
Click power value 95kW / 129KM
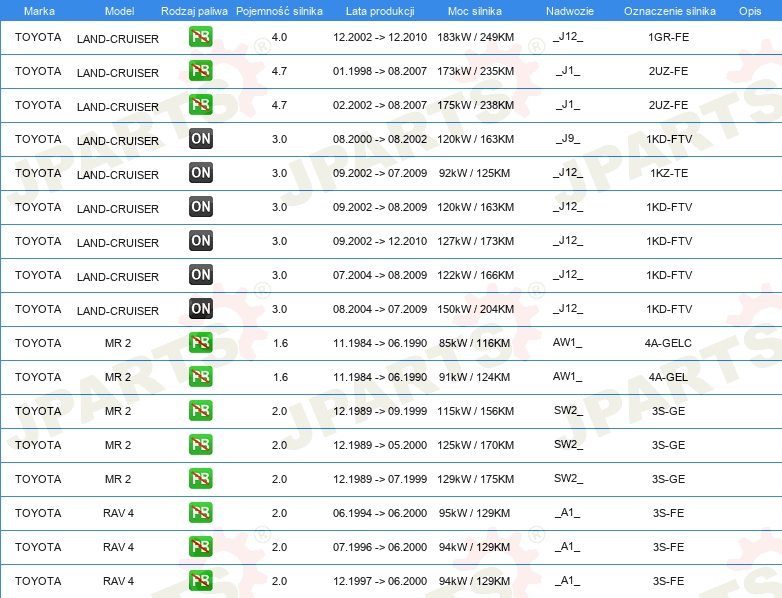coord(474,513)
